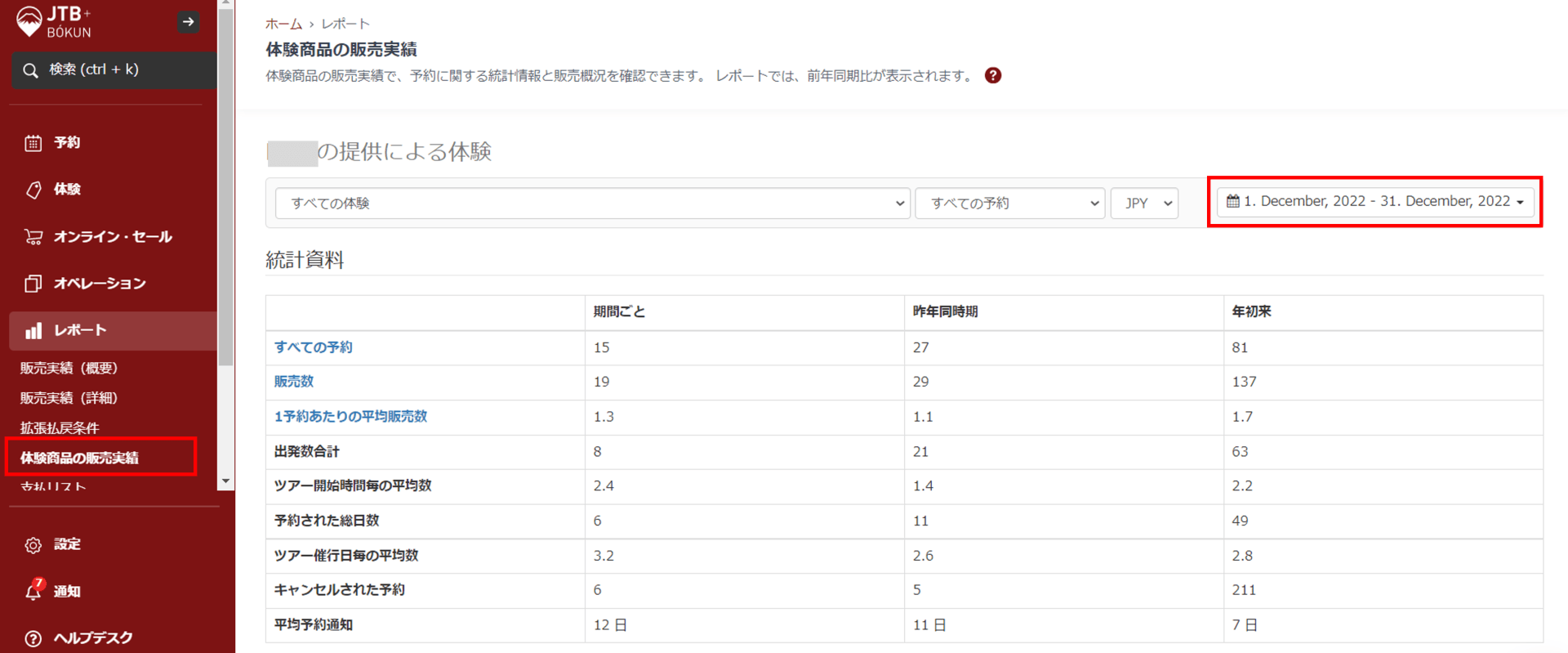
Task: Click the オンライン・セール shopping cart icon
Action: pos(33,237)
